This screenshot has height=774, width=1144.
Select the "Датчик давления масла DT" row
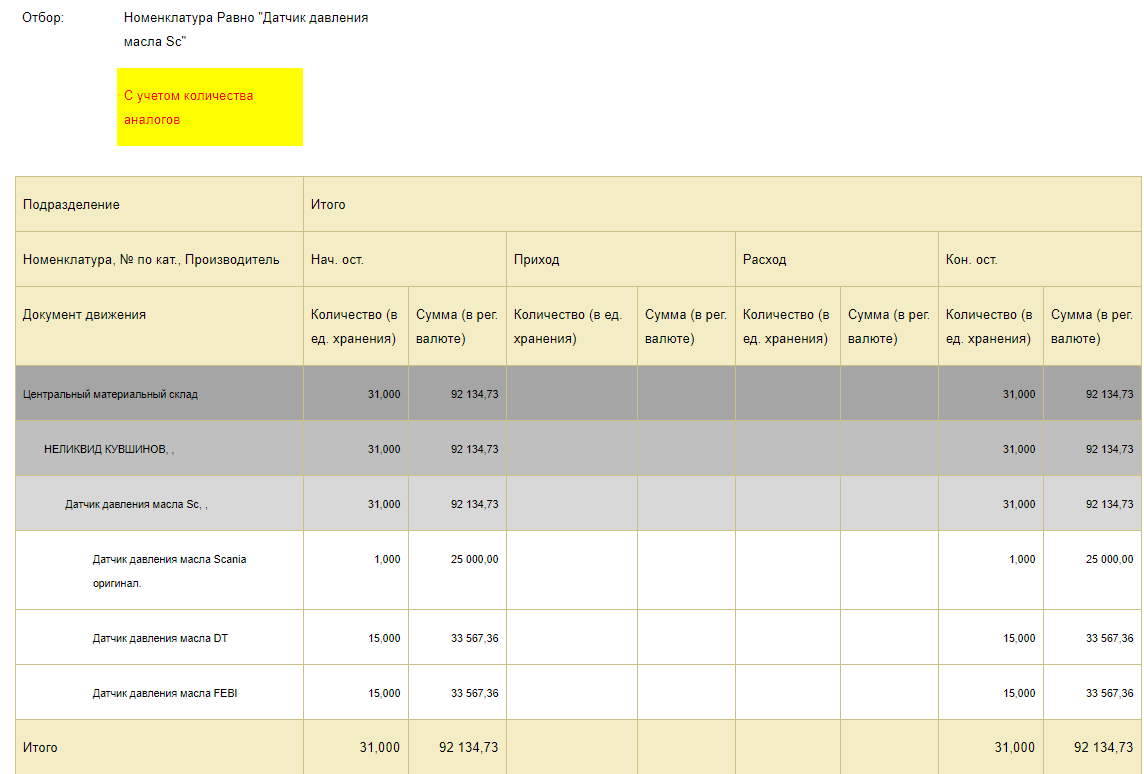[160, 638]
